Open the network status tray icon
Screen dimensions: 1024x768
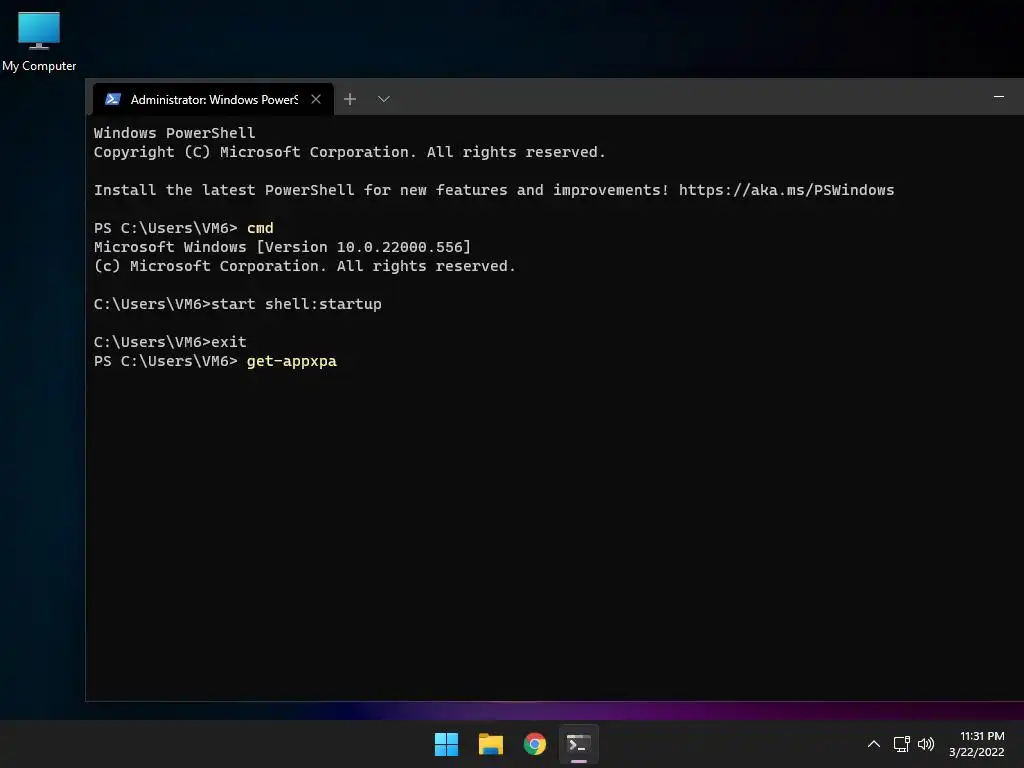pos(902,744)
